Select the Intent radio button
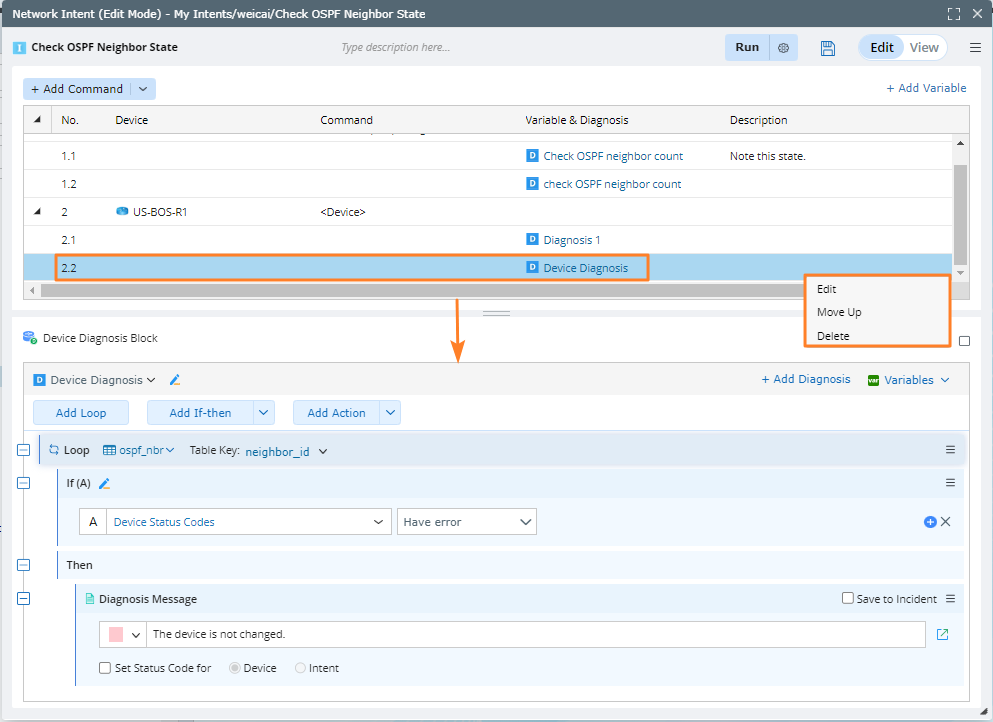 (x=300, y=668)
